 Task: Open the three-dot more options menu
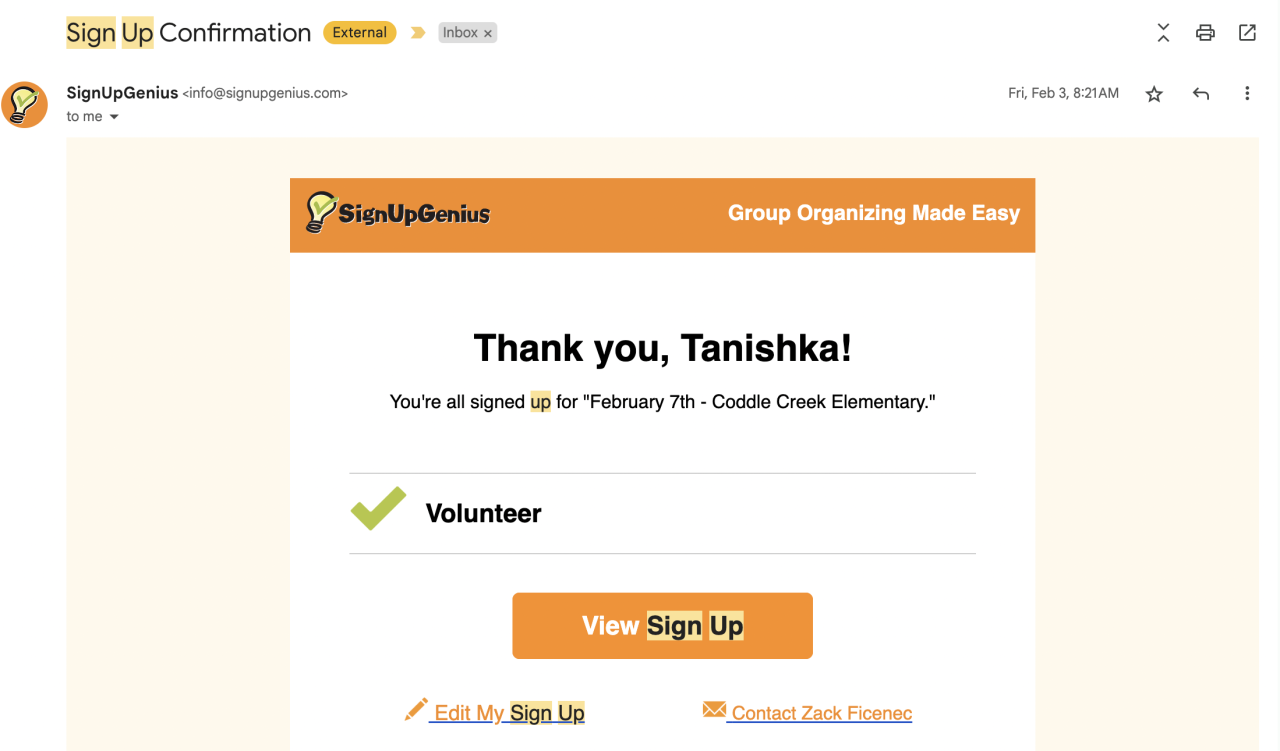point(1247,94)
